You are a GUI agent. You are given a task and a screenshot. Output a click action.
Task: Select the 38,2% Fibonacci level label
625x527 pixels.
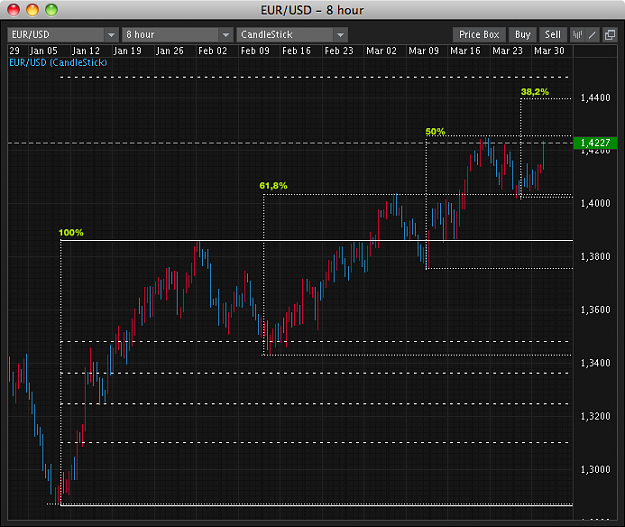(535, 92)
